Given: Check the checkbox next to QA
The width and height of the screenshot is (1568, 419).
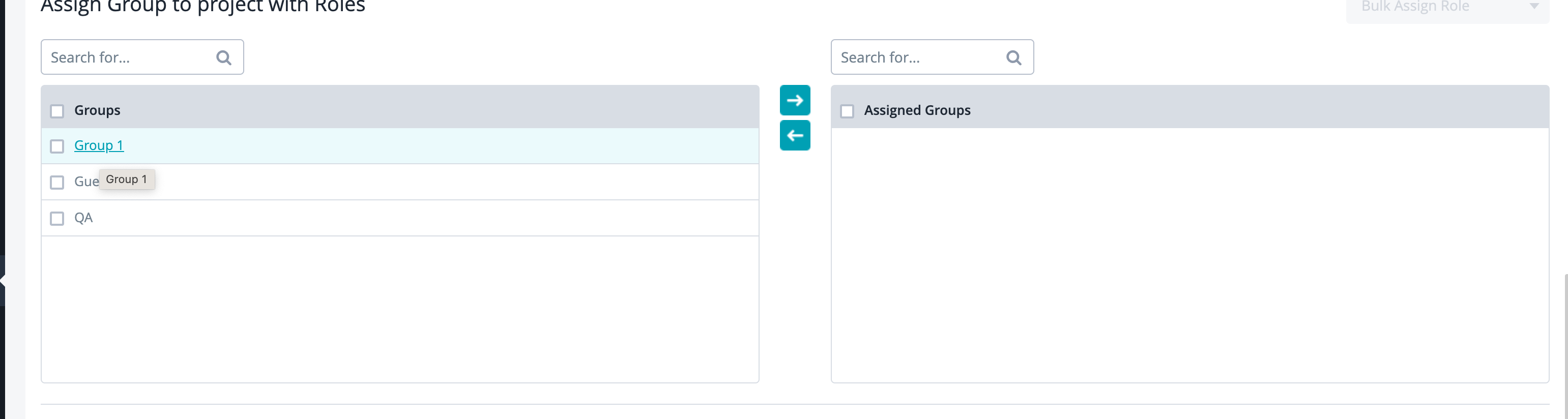Looking at the screenshot, I should click(57, 218).
